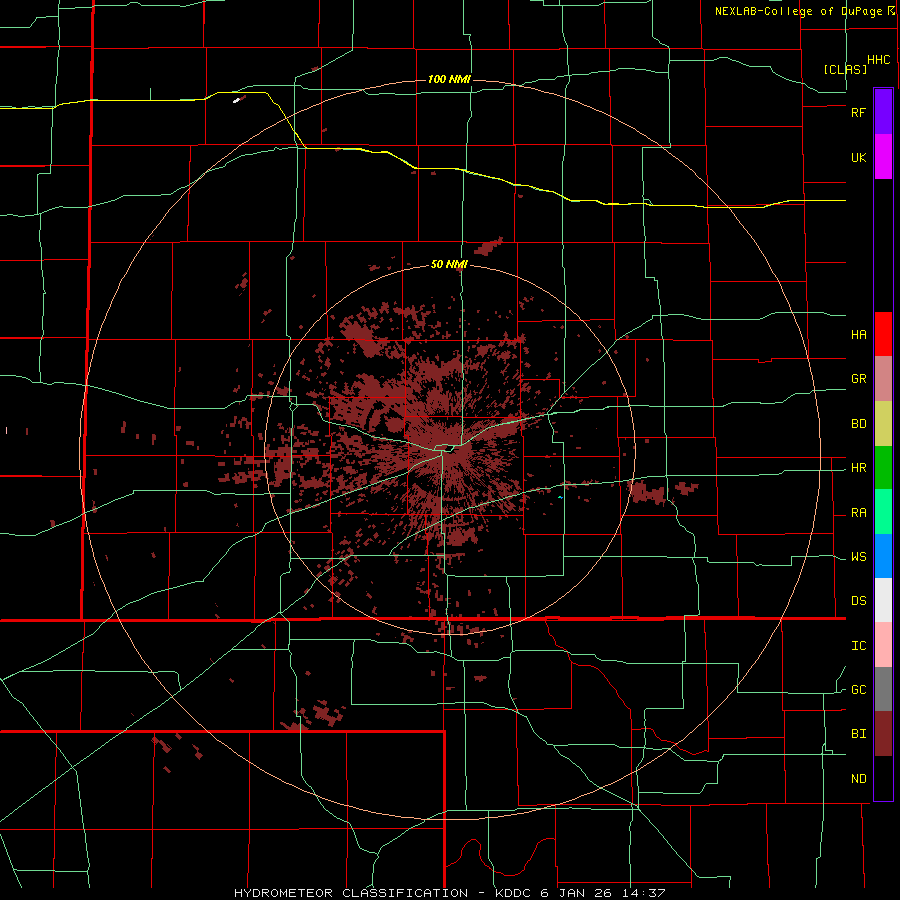Click the WS legend label

click(x=859, y=557)
